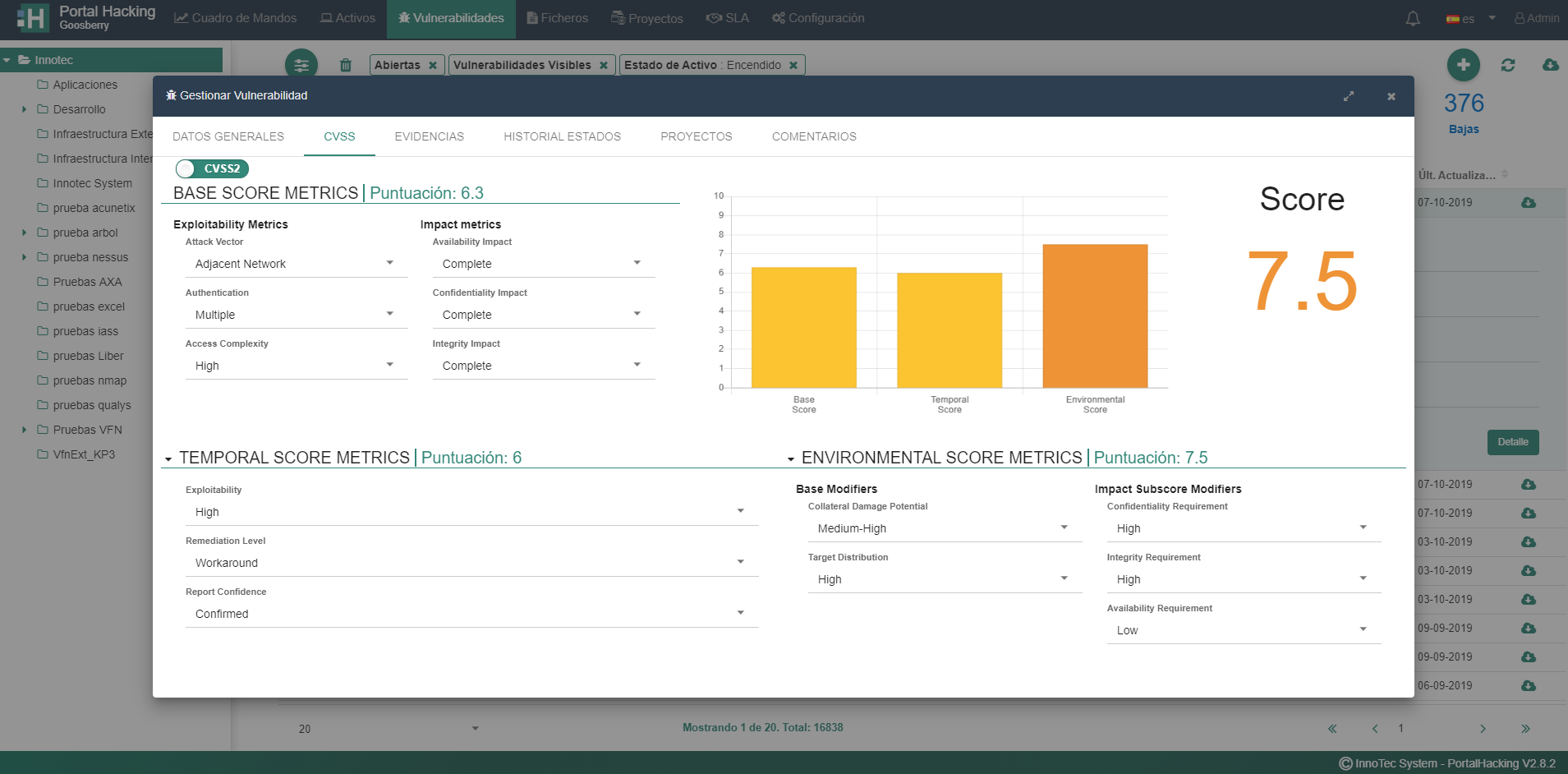This screenshot has height=774, width=1568.
Task: Collapse the Innotec root folder
Action: (7, 60)
